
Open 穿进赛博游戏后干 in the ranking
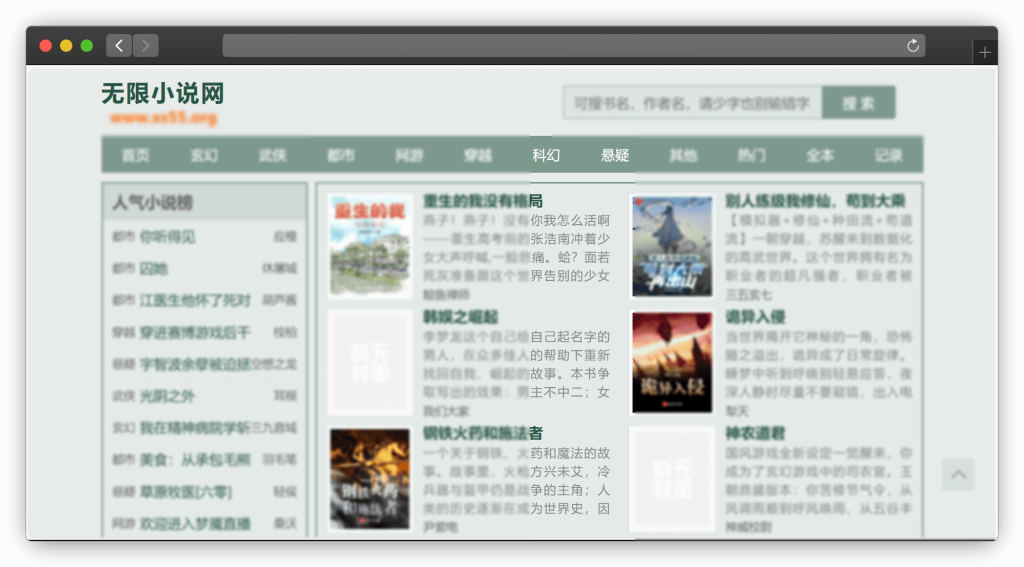point(195,332)
